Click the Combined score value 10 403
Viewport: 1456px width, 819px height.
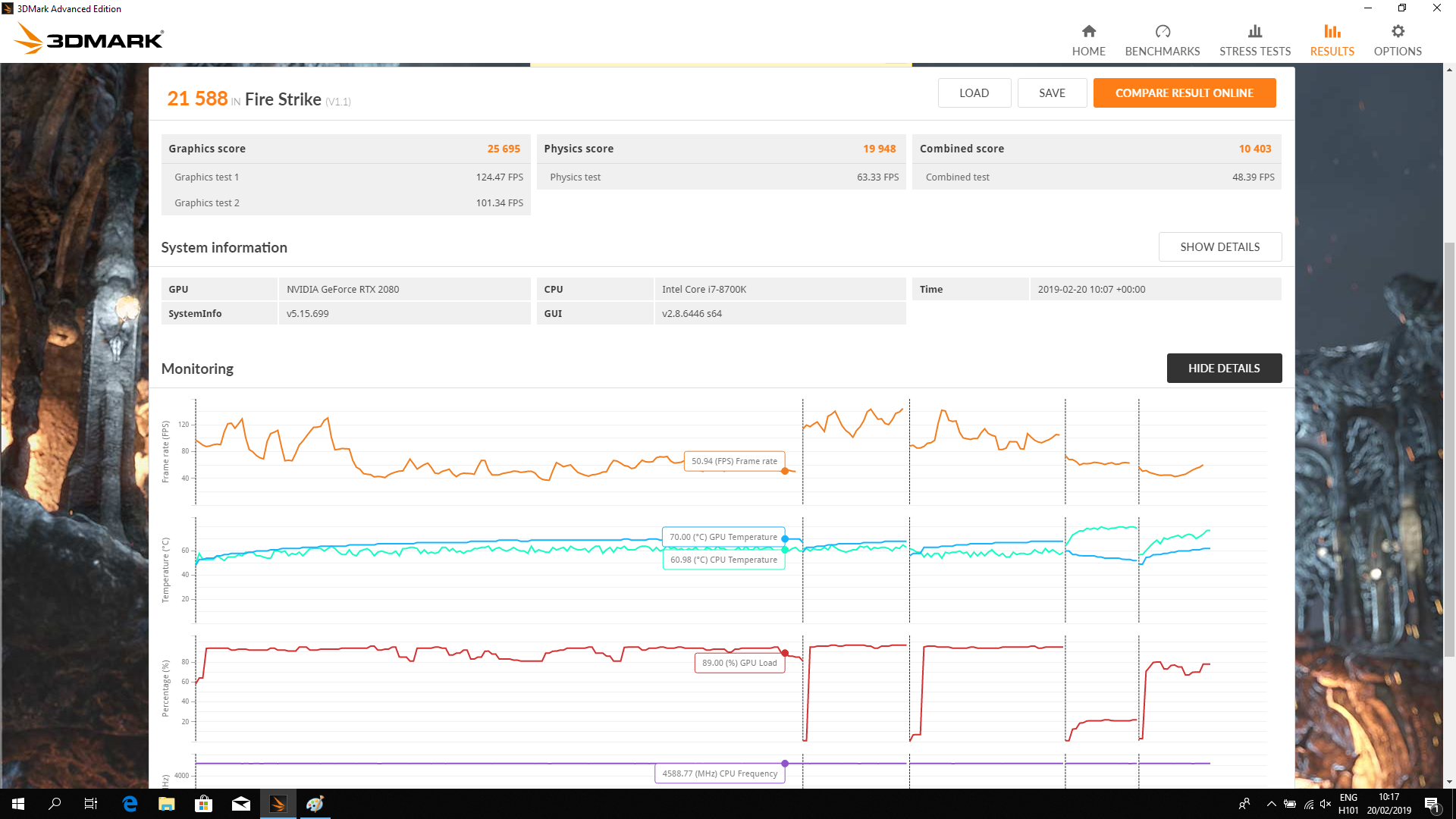tap(1254, 149)
